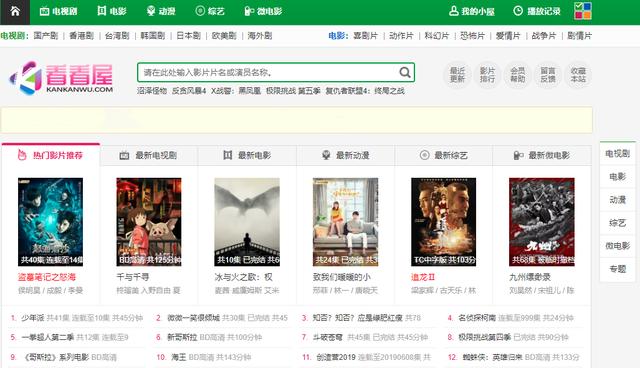Select 海外剧 category link

coord(260,36)
